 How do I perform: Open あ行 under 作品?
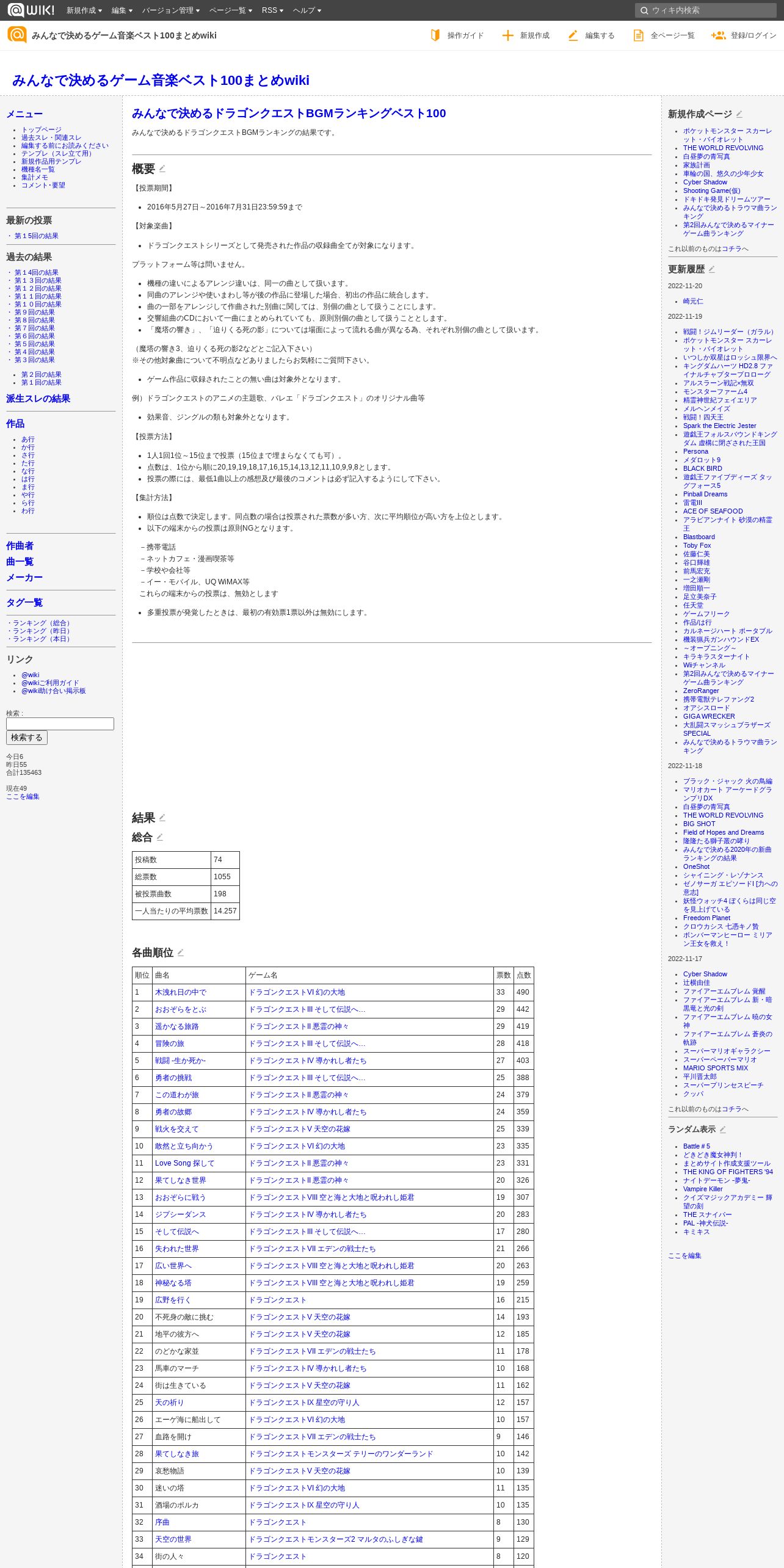(x=28, y=439)
